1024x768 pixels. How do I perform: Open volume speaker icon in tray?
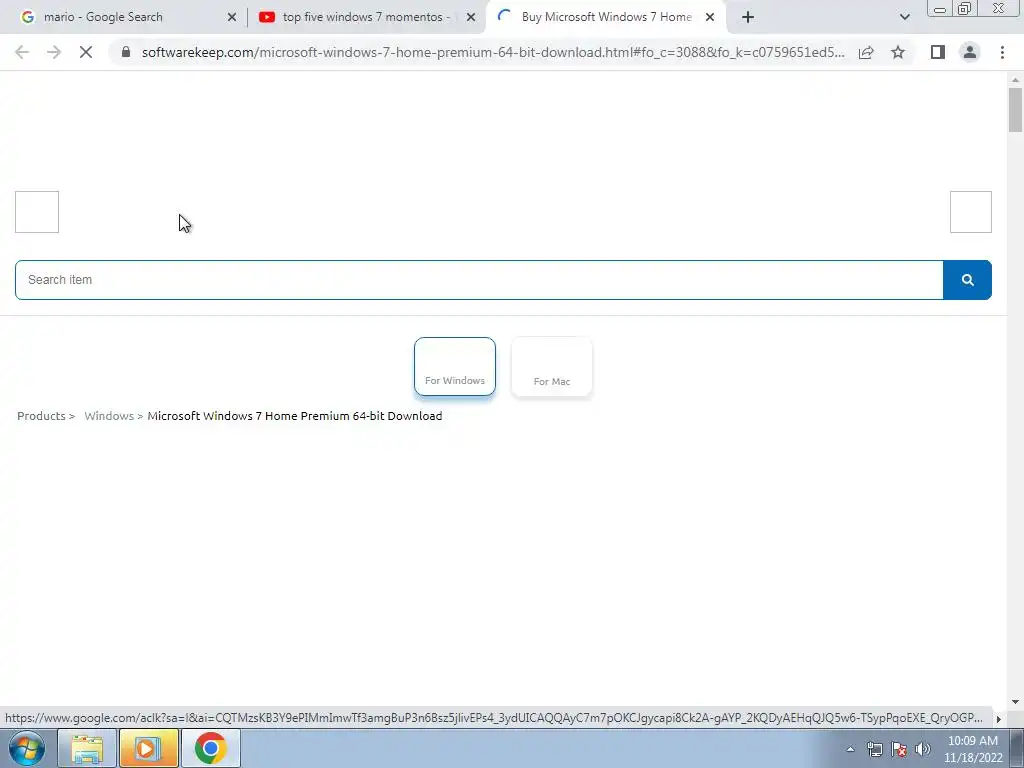[922, 749]
